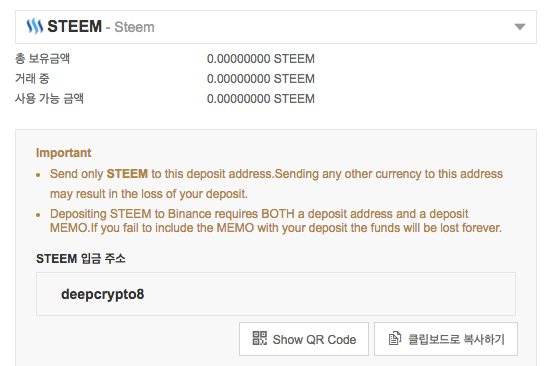552x366 pixels.
Task: Click the 사용 가능 금액 label
Action: tap(49, 99)
